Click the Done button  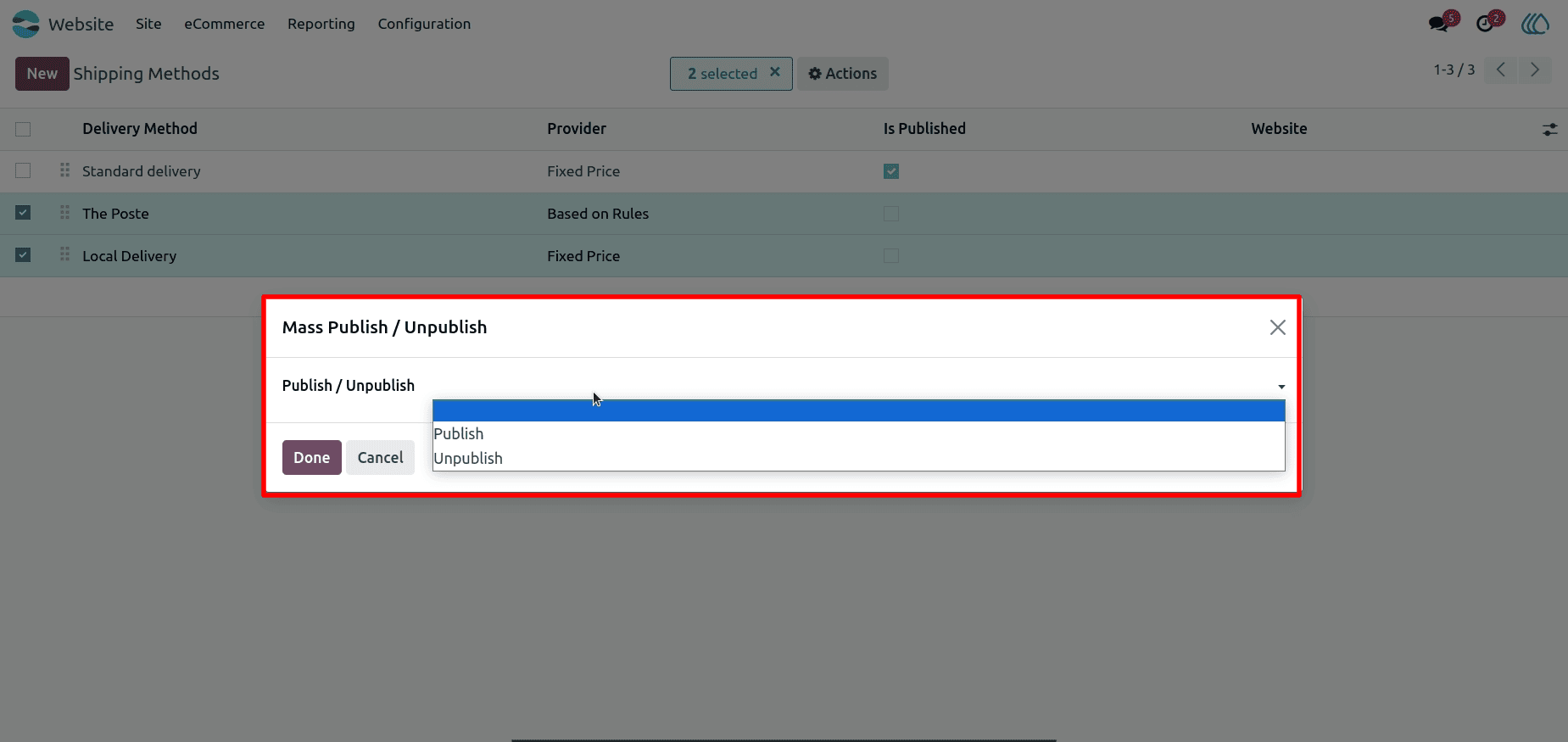(x=312, y=457)
